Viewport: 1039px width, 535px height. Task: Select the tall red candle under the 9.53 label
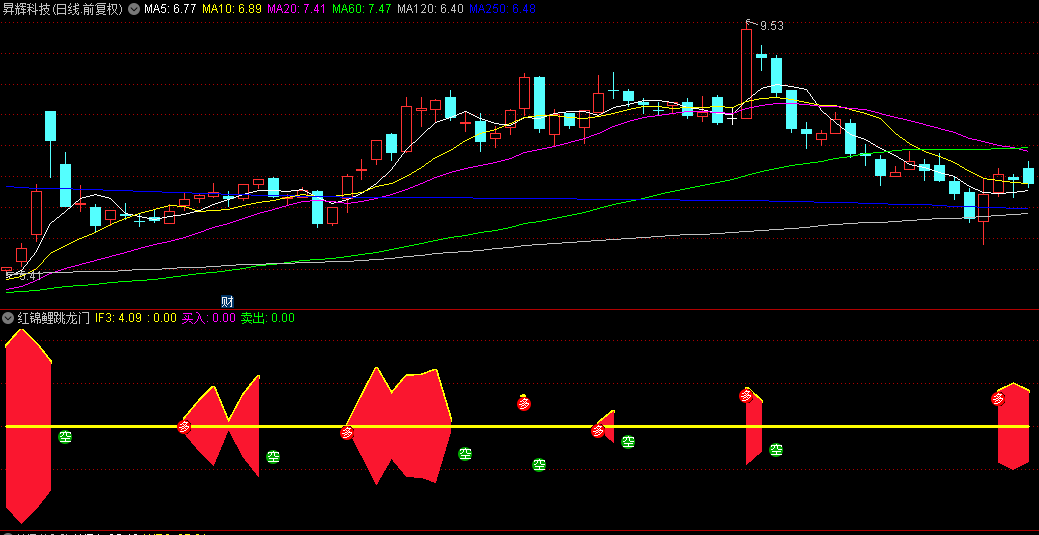click(747, 74)
